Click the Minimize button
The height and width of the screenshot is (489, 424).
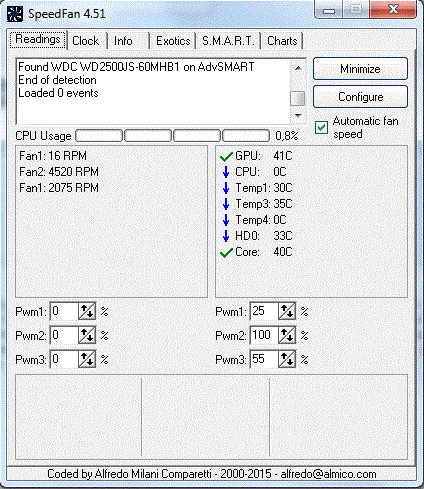[x=360, y=69]
